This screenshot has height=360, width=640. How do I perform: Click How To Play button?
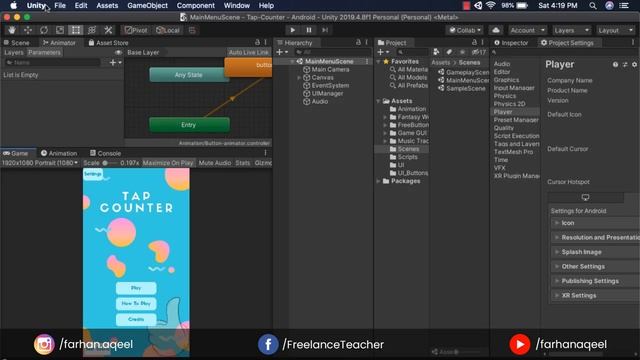(x=136, y=304)
